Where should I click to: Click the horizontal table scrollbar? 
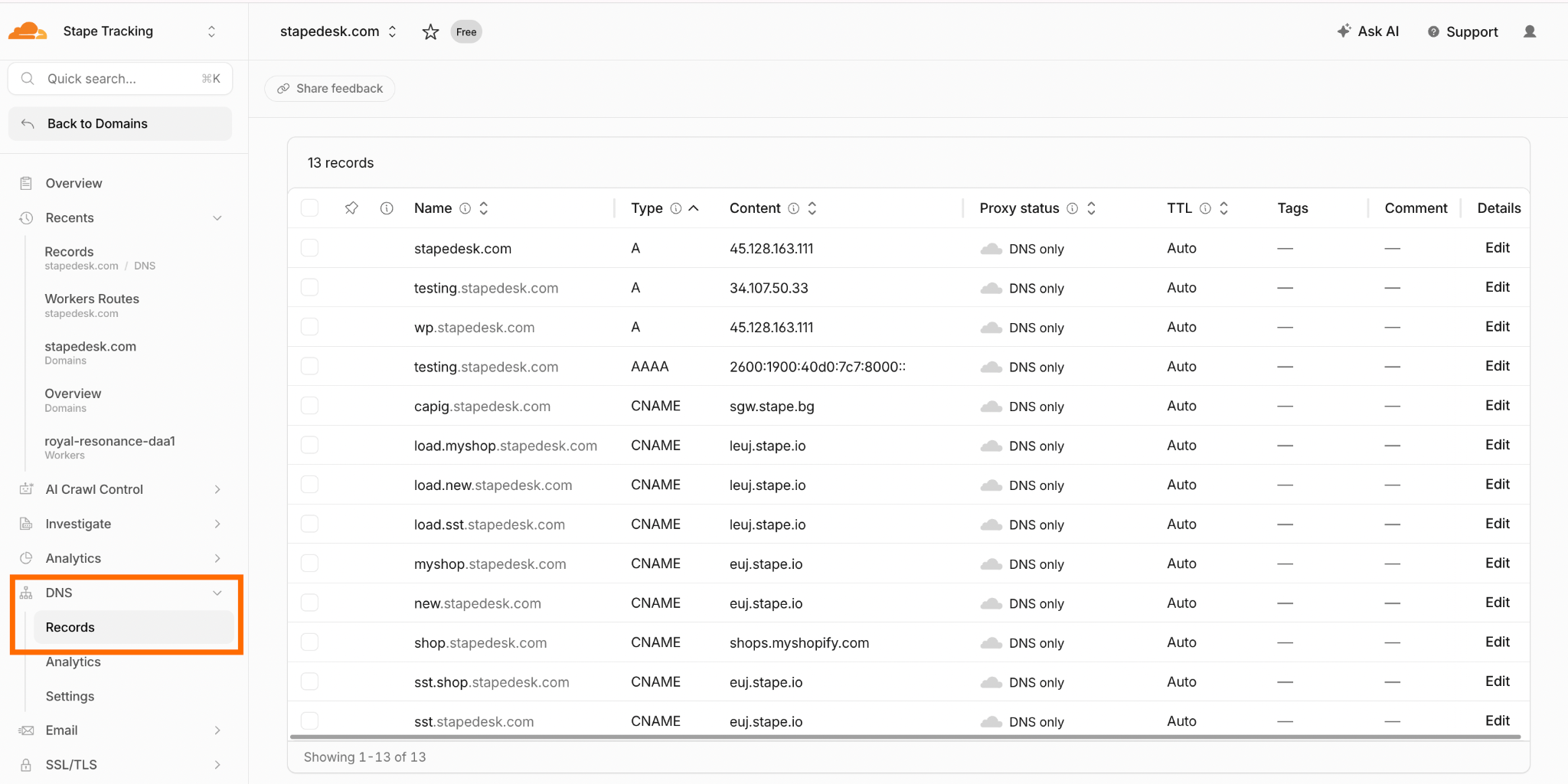pos(905,737)
